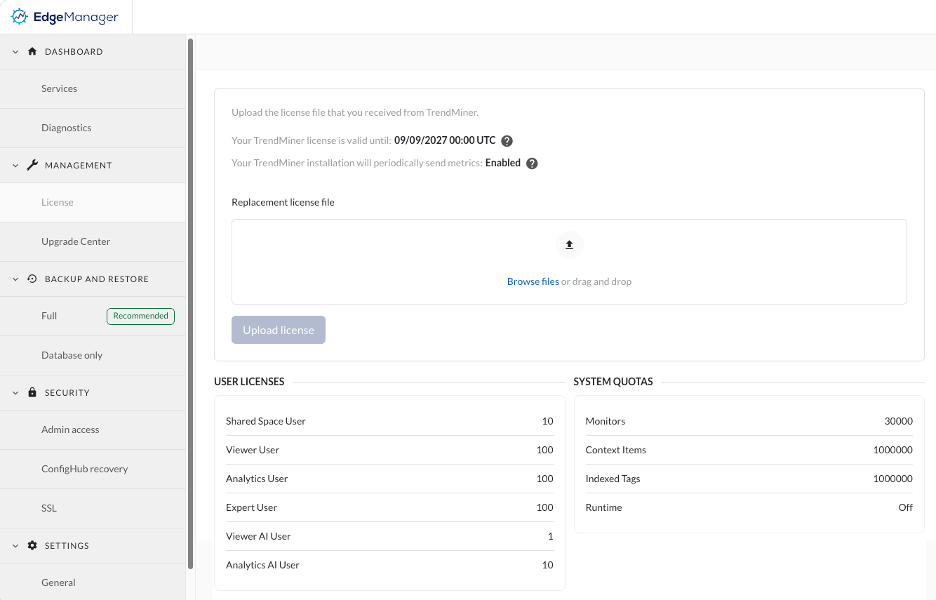This screenshot has width=936, height=600.
Task: Collapse the Management section chevron
Action: point(16,165)
